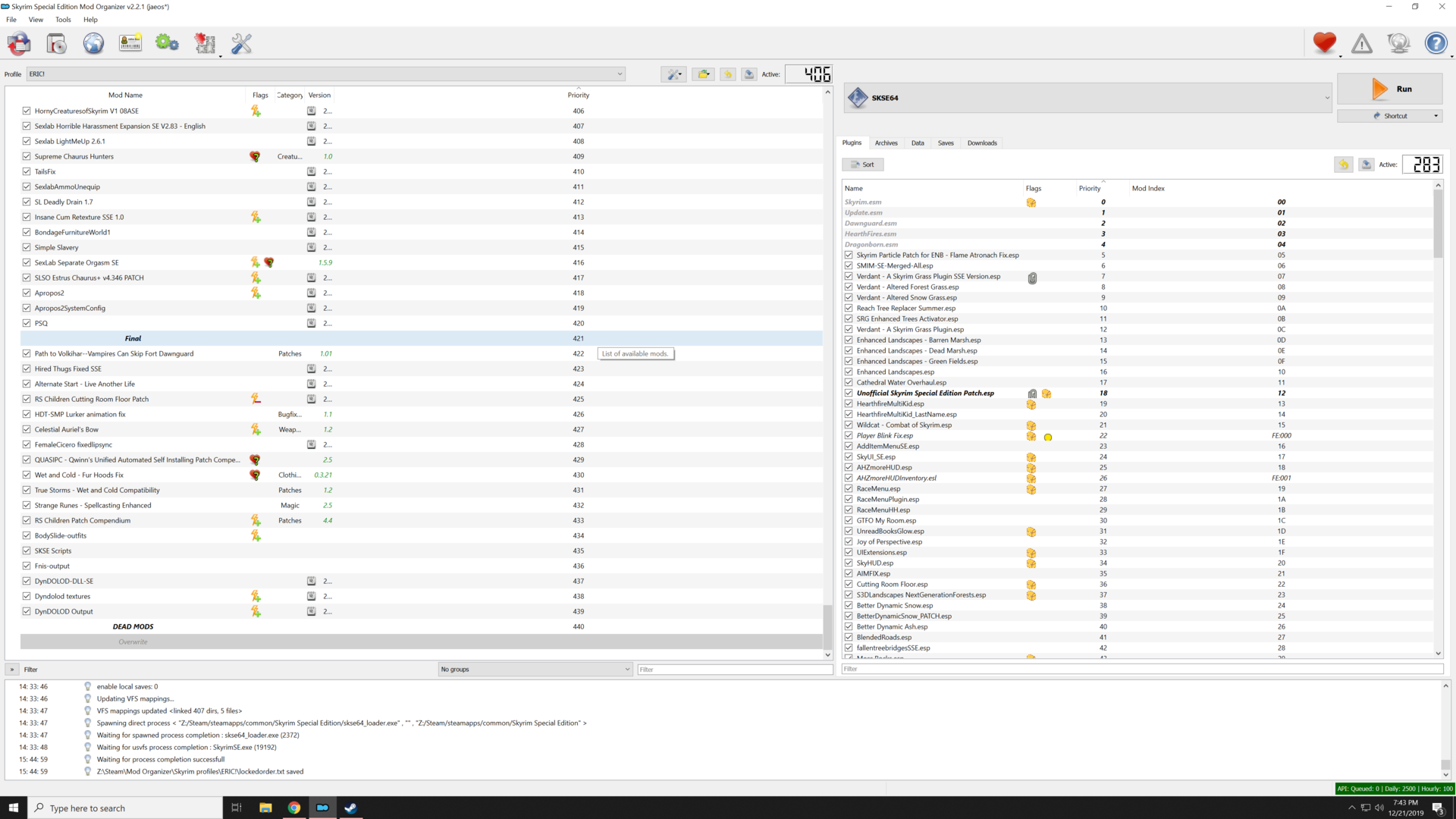Viewport: 1456px width, 819px height.
Task: Open File Explorer from the taskbar
Action: pos(265,808)
